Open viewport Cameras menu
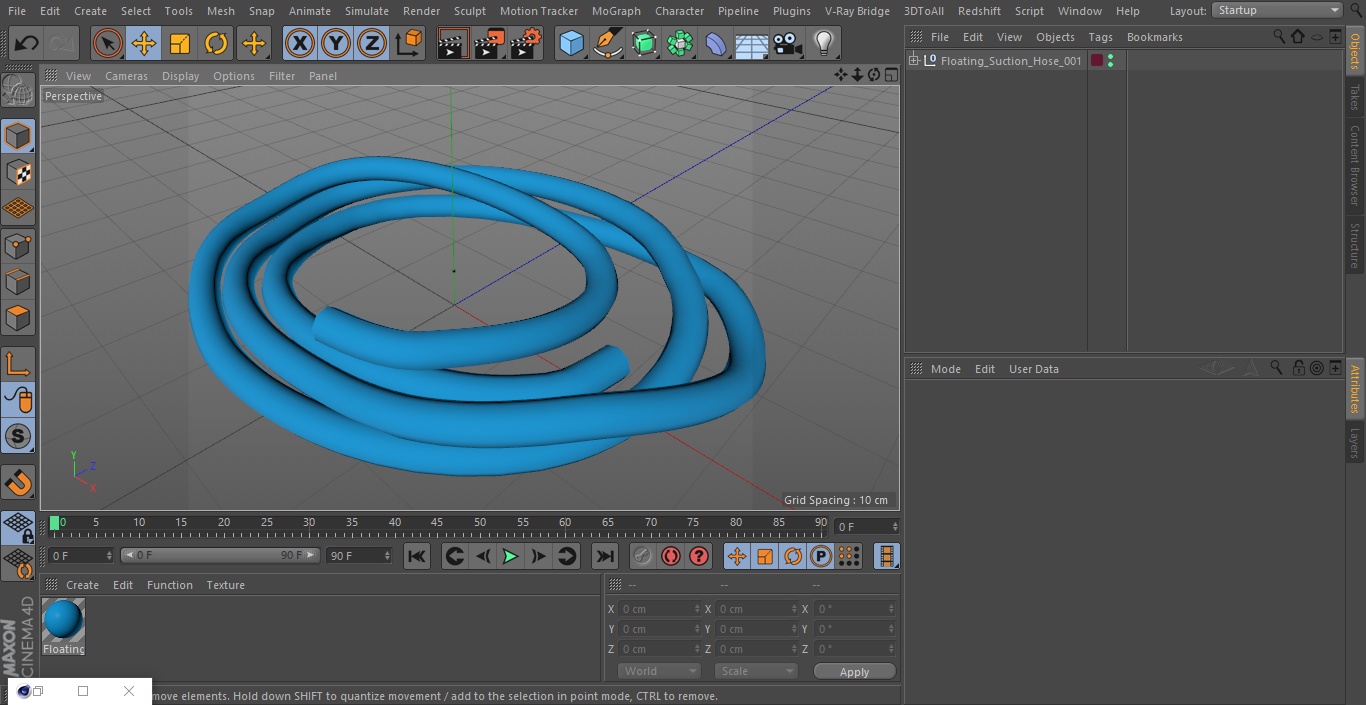Viewport: 1366px width, 705px height. [x=126, y=76]
